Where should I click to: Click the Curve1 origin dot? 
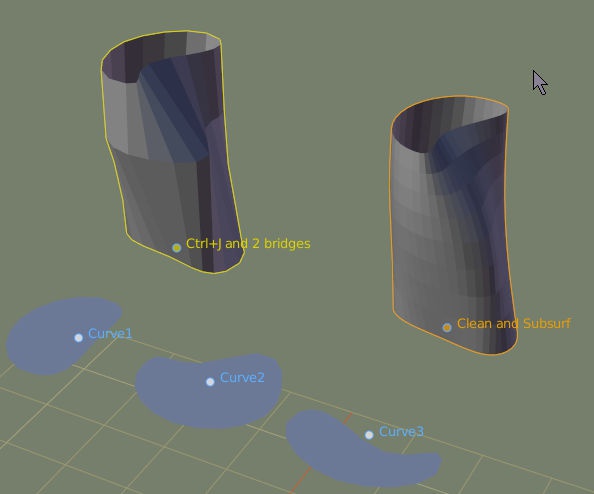click(x=78, y=338)
